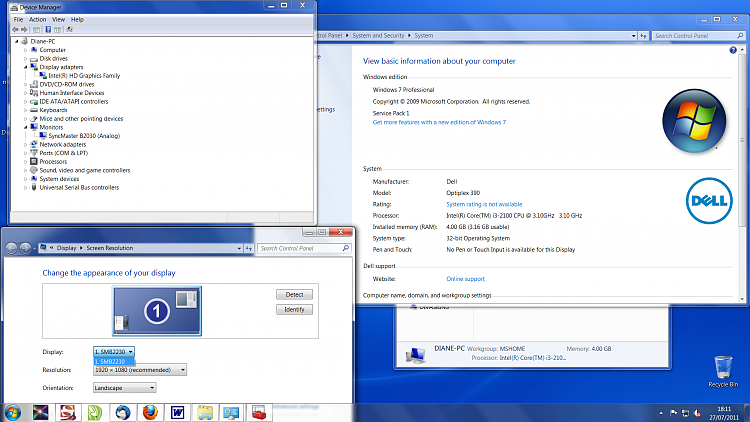750x422 pixels.
Task: Click refresh icon in System window address bar
Action: [x=643, y=36]
